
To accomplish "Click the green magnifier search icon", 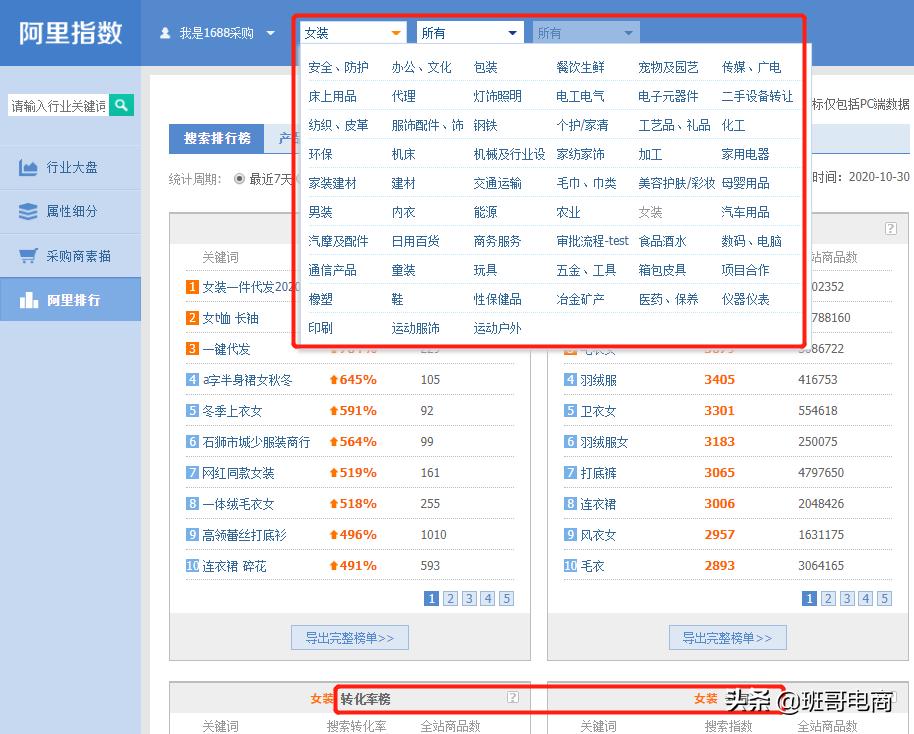I will click(x=121, y=104).
